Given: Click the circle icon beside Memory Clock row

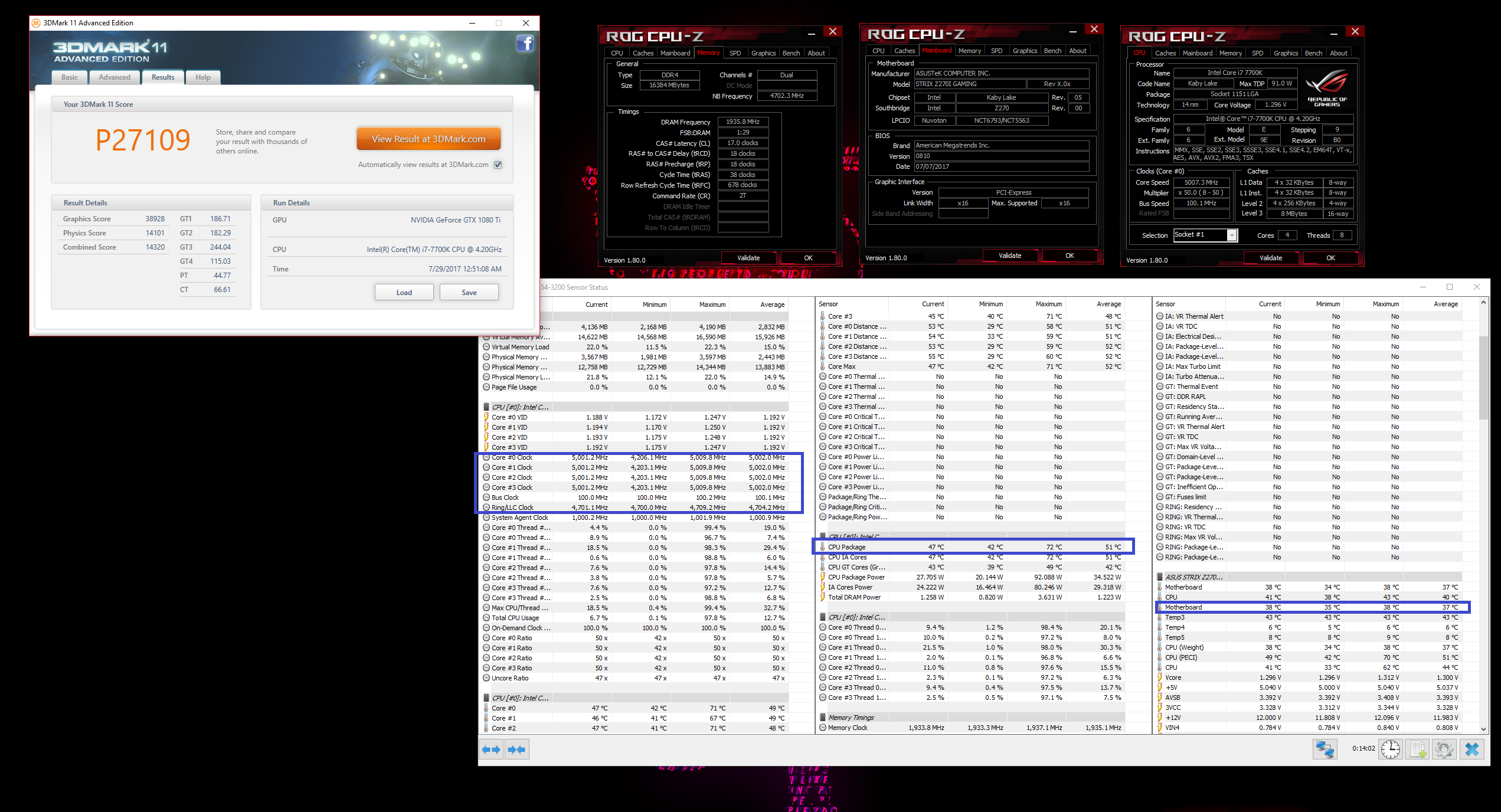Looking at the screenshot, I should [x=822, y=728].
